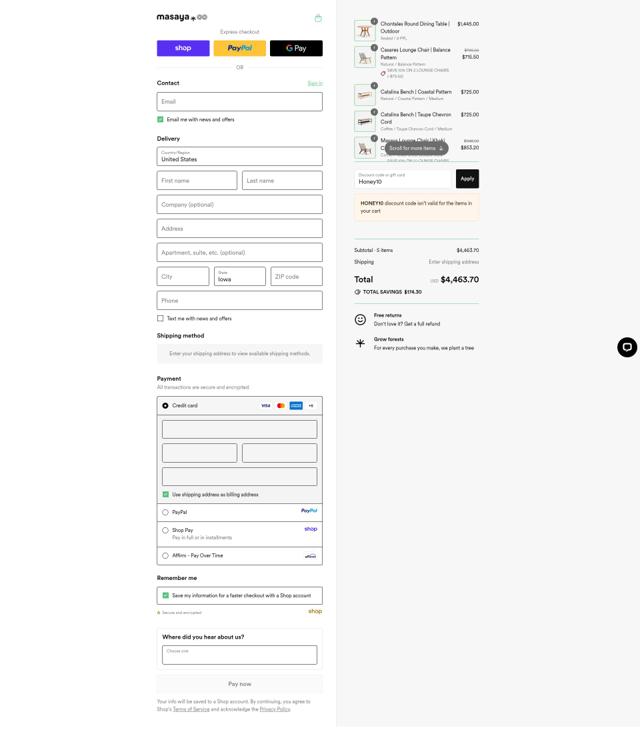Toggle Use shipping address as billing address
This screenshot has width=640, height=756.
tap(165, 495)
